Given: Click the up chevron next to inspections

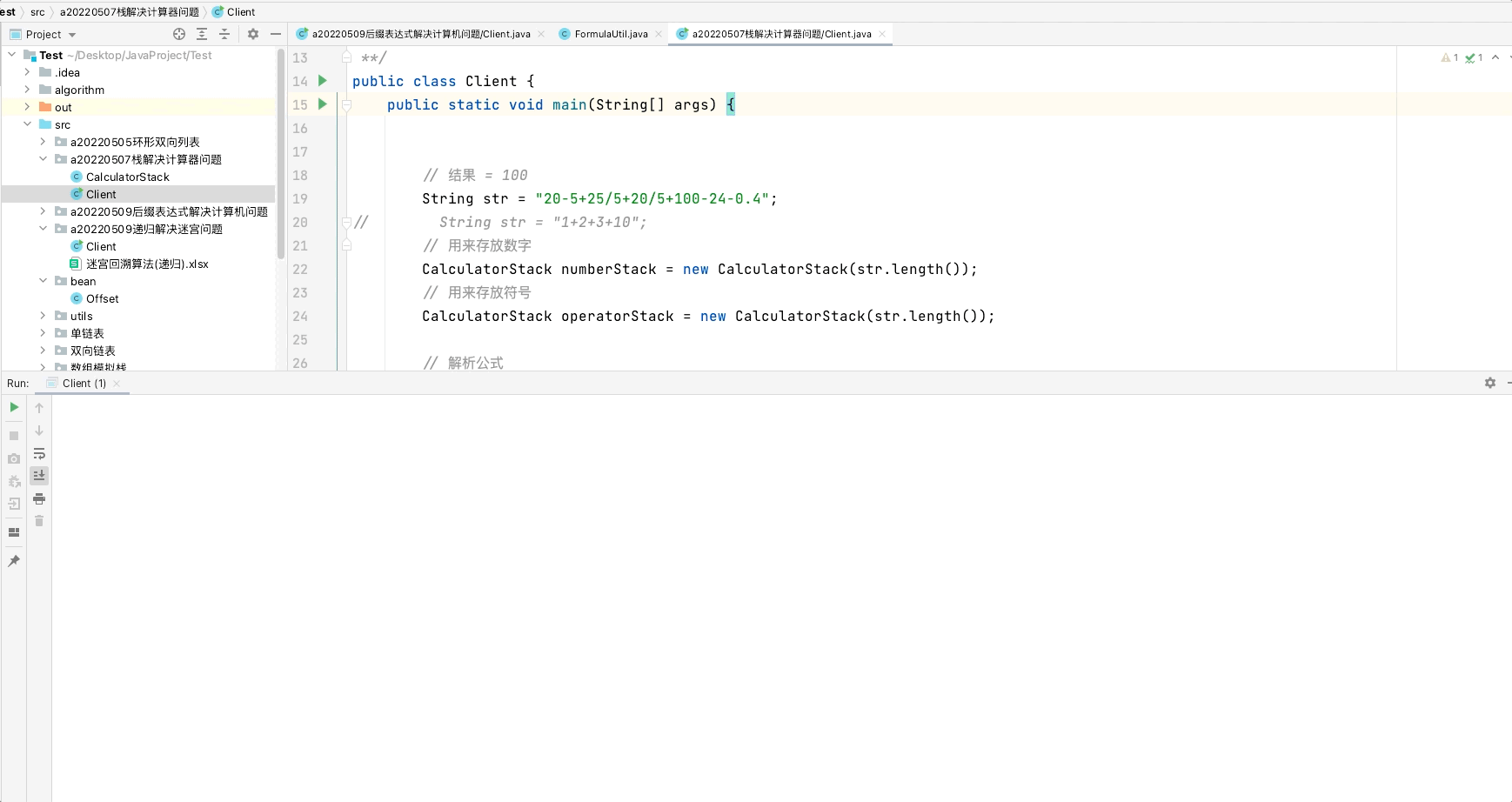Looking at the screenshot, I should (x=1495, y=57).
